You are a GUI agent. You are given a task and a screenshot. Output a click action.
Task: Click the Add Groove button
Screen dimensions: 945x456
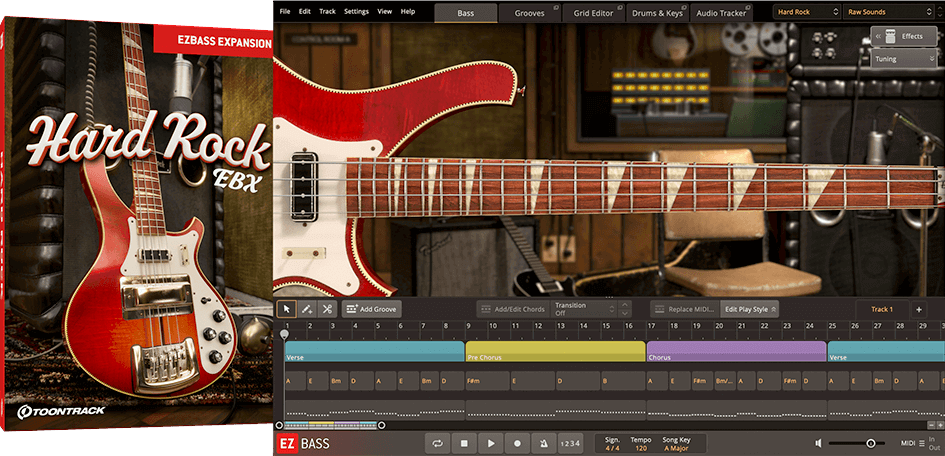371,309
